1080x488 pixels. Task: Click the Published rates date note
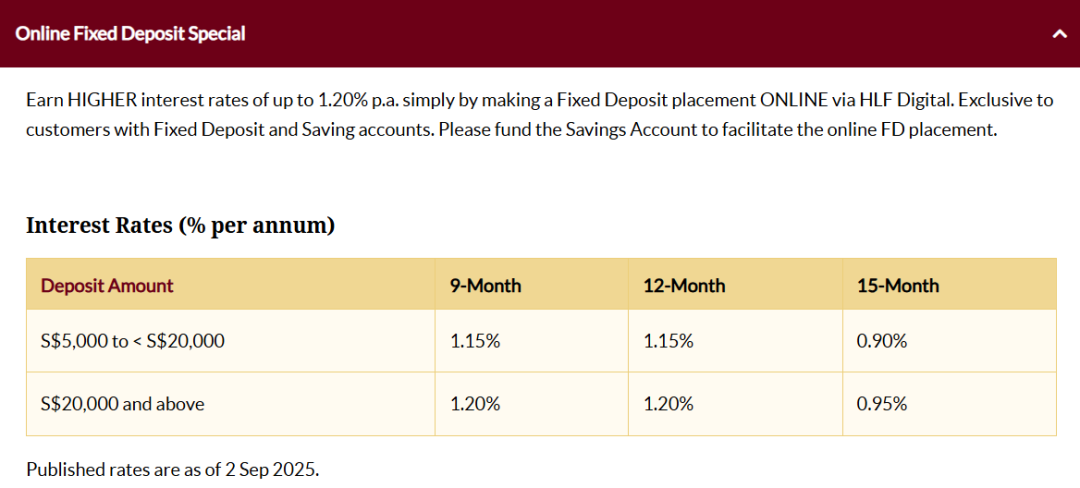point(173,469)
